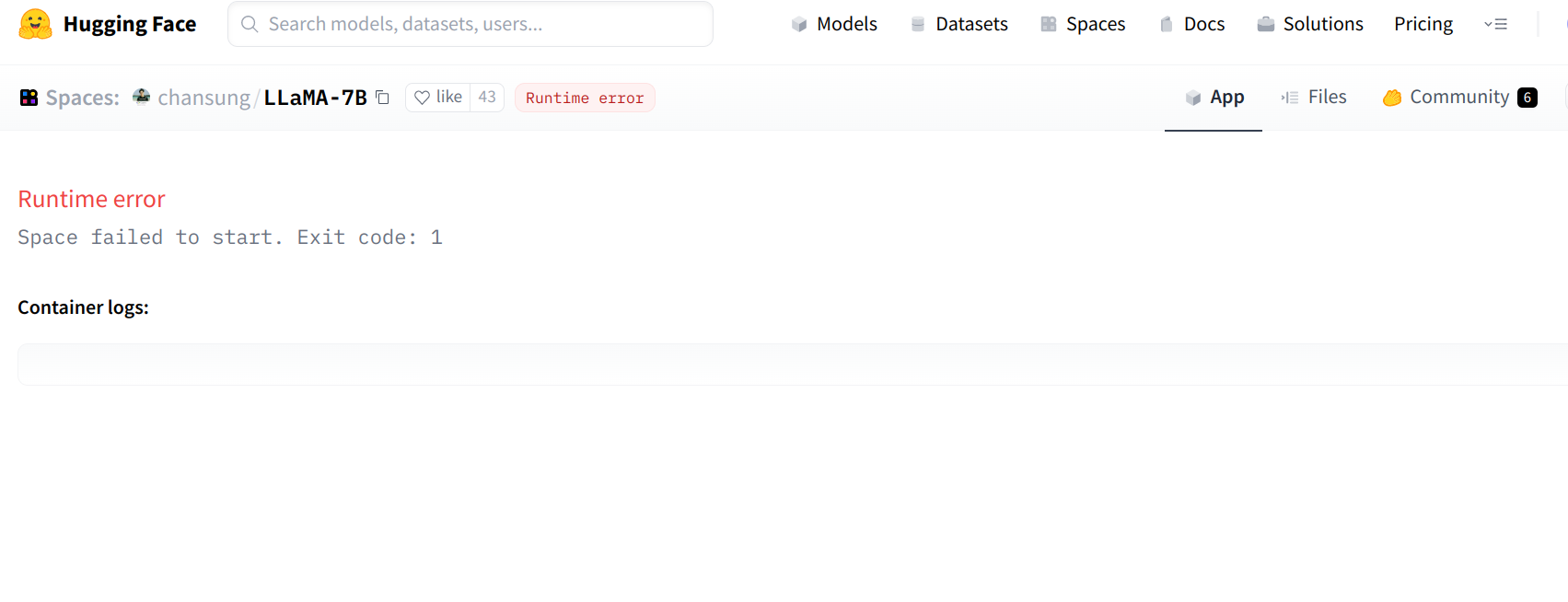
Task: Copy the space name with copy icon
Action: point(383,98)
